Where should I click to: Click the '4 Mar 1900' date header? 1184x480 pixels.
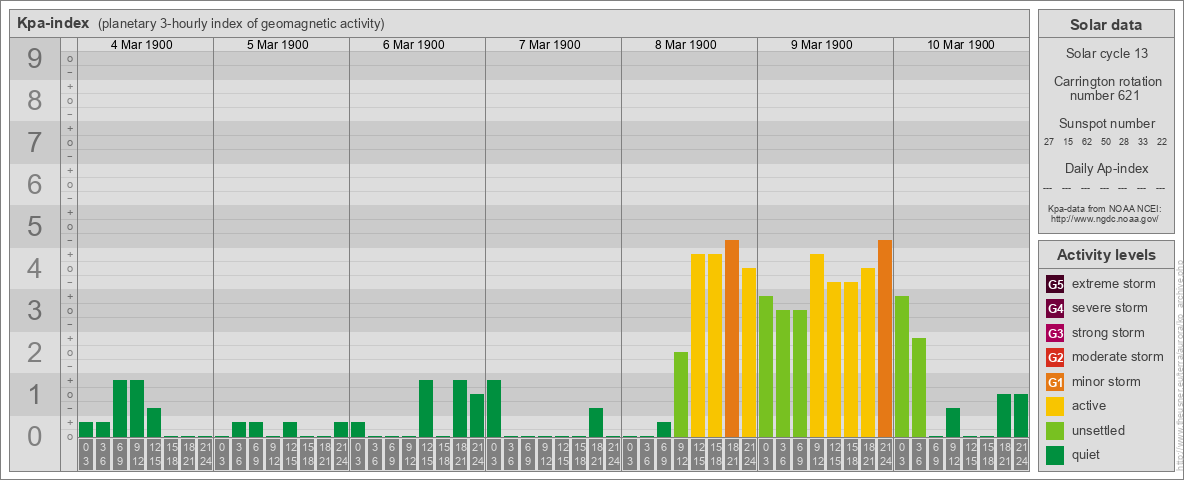click(x=142, y=45)
